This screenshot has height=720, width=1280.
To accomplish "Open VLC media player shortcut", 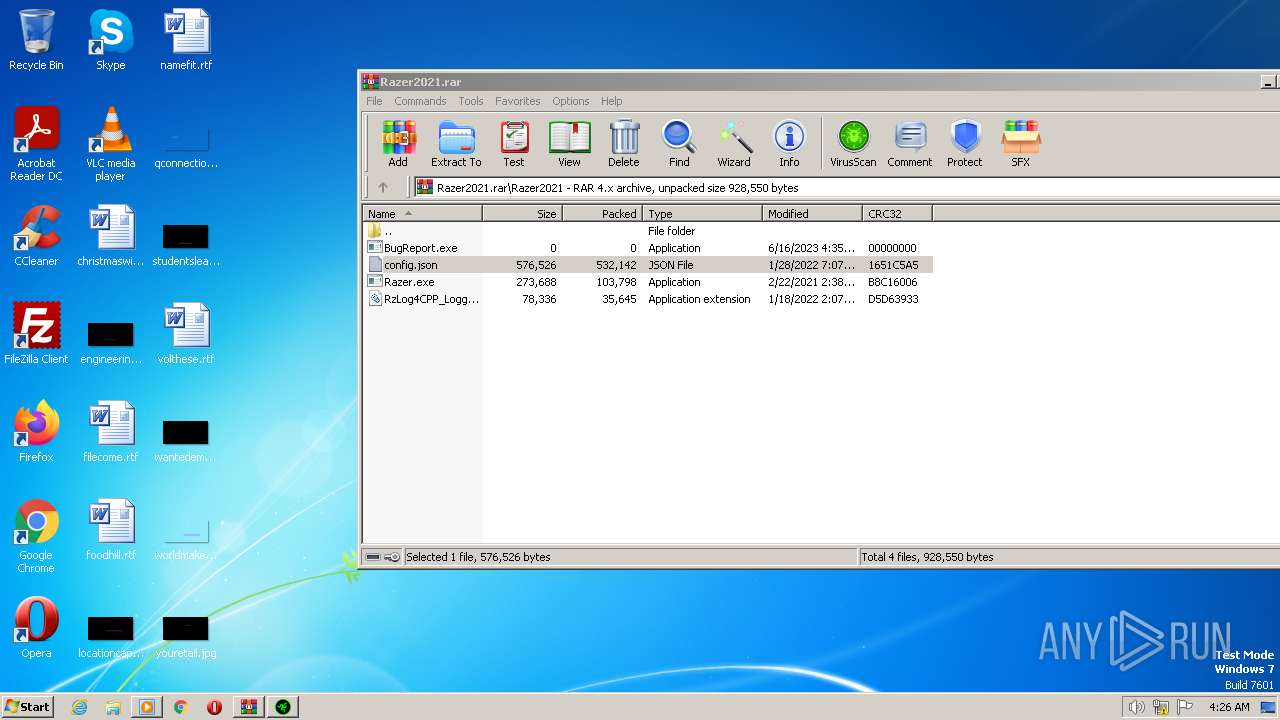I will (110, 145).
